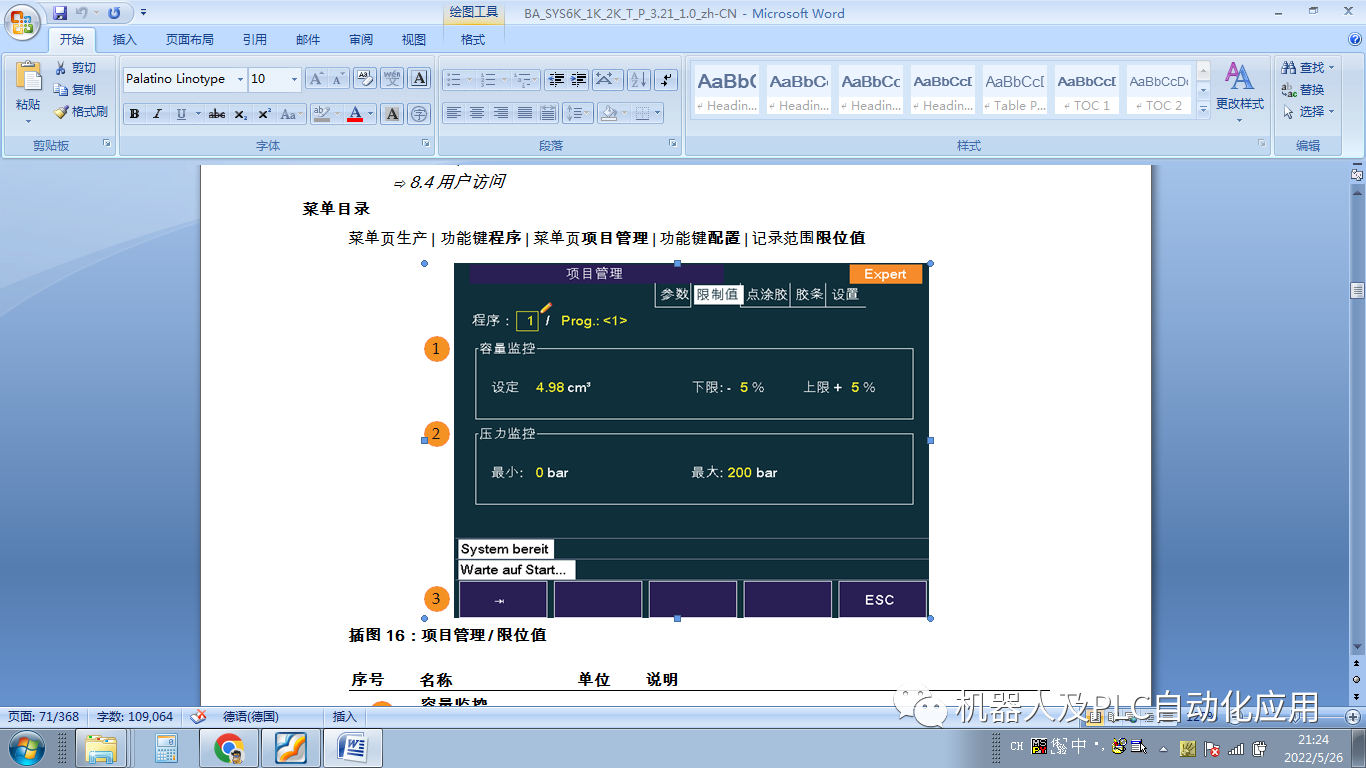The image size is (1366, 768).
Task: Click the Show/Hide paragraph marks icon
Action: tap(666, 80)
